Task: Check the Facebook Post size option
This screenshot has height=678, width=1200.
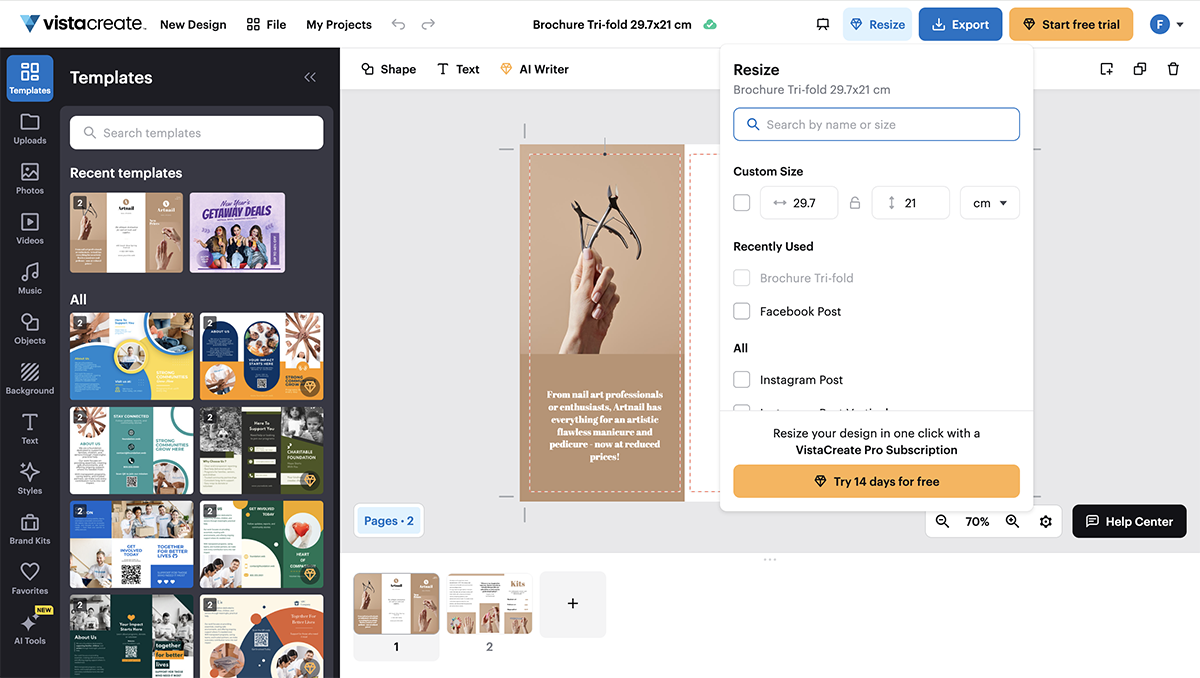Action: [741, 311]
